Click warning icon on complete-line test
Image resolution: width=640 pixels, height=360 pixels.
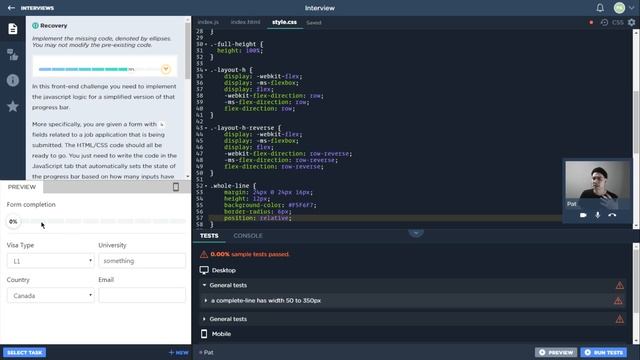pos(618,301)
